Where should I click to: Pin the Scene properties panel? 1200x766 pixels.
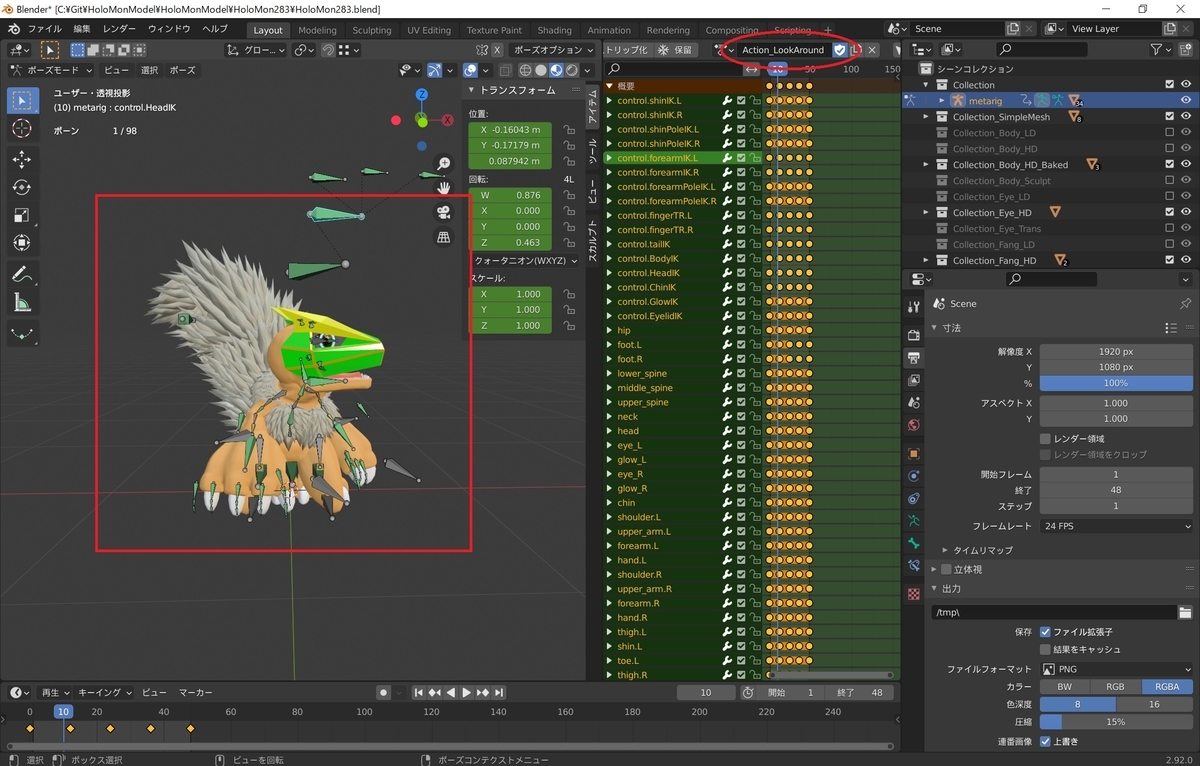1186,303
